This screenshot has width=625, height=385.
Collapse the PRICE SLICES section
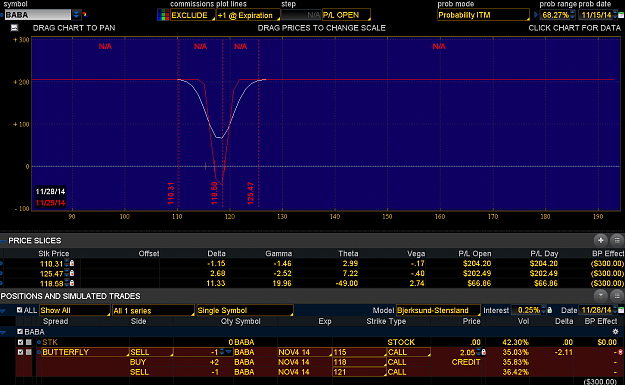click(3, 241)
